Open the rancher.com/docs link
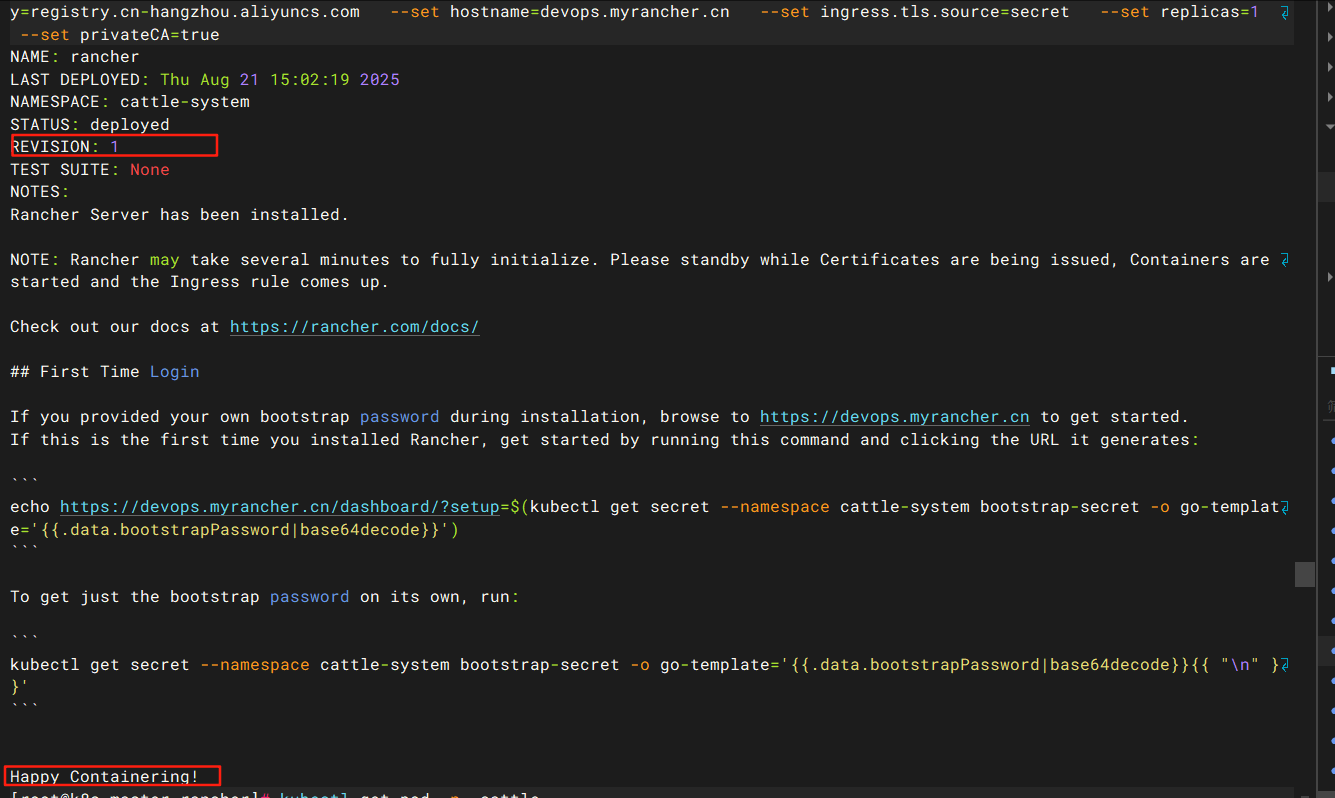This screenshot has width=1335, height=798. pyautogui.click(x=355, y=327)
